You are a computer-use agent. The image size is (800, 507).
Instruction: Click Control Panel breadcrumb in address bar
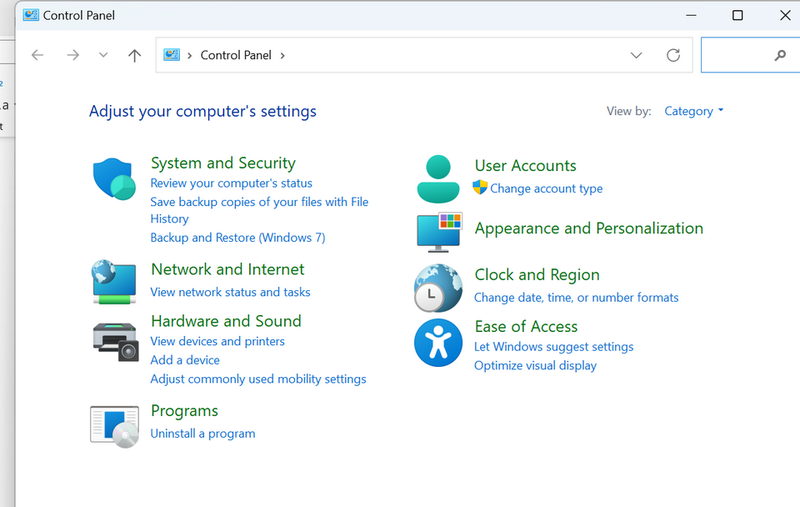[236, 55]
